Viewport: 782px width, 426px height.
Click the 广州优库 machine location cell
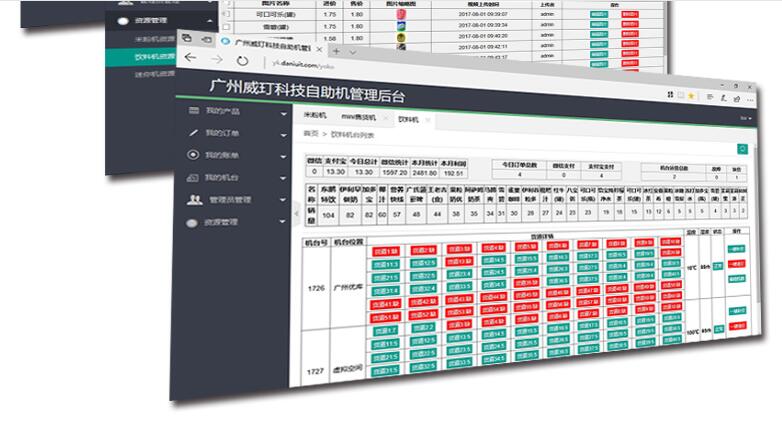(348, 288)
